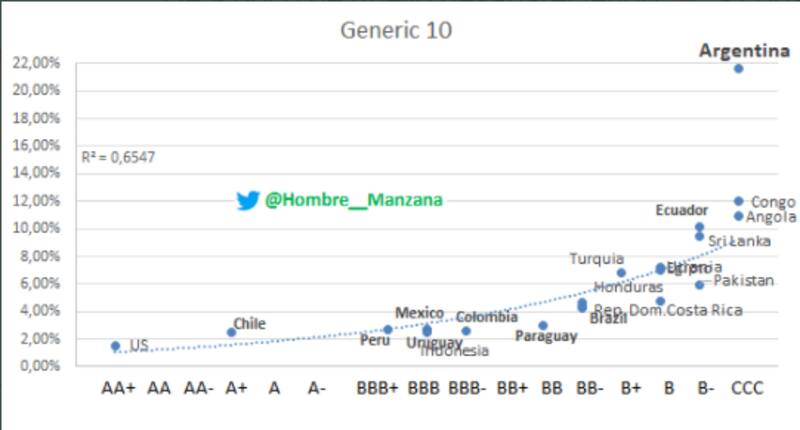Click the Argentina data point

[x=738, y=68]
